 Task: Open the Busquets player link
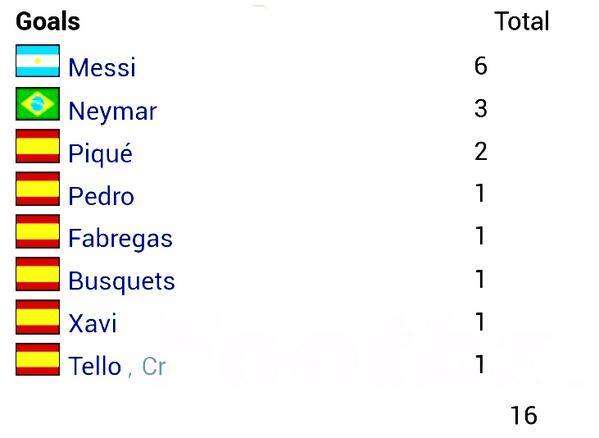(x=121, y=281)
